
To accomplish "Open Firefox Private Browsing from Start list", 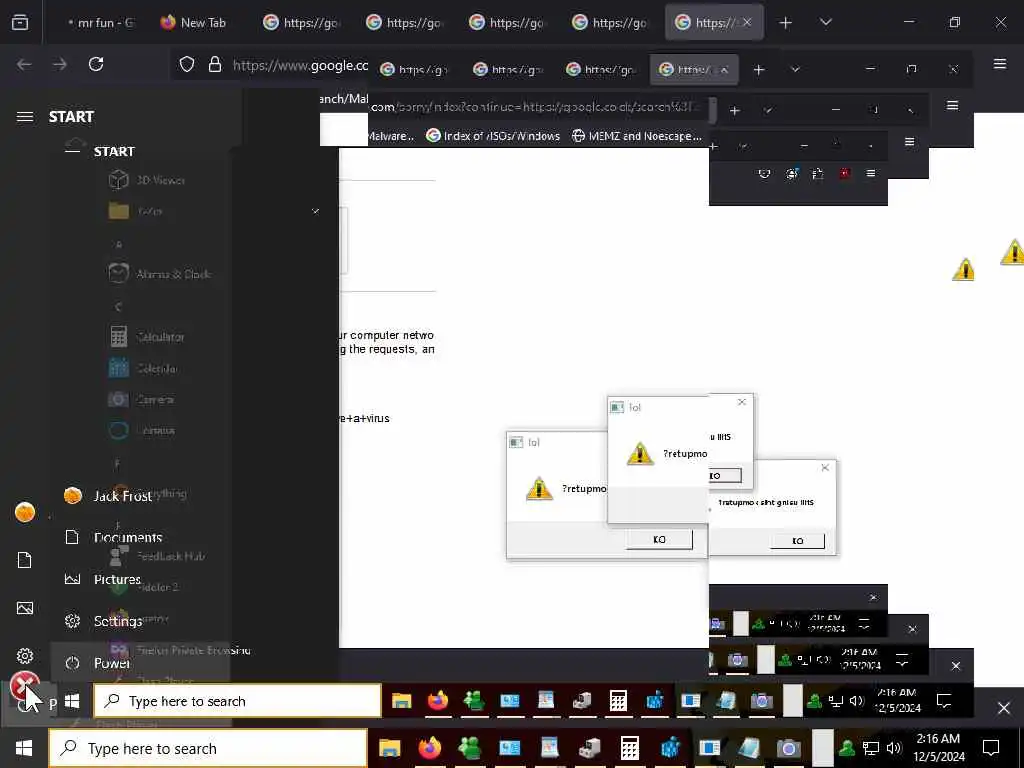I will click(x=180, y=650).
